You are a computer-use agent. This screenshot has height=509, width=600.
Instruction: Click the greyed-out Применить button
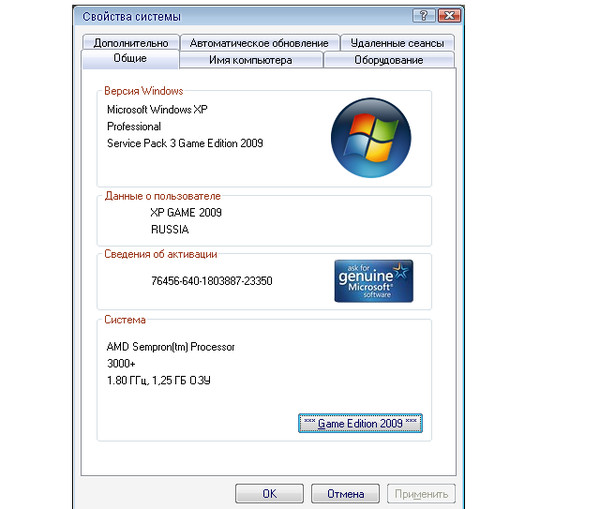tap(421, 494)
